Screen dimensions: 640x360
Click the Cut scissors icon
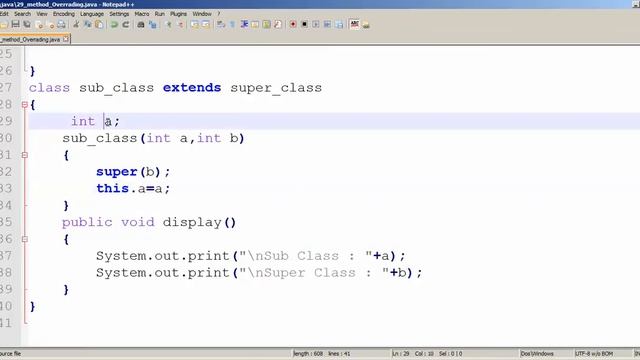coord(76,24)
